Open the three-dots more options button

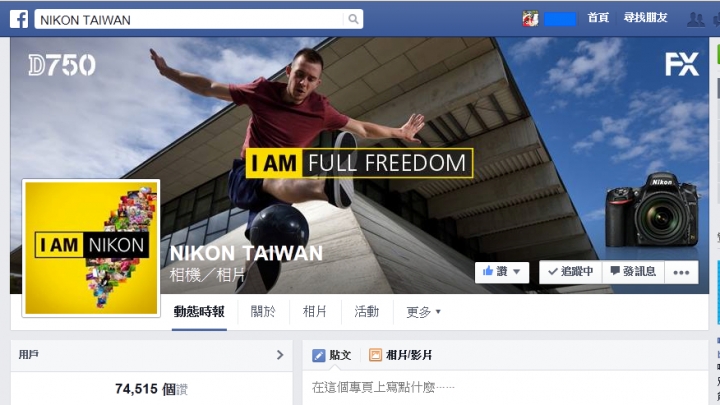tap(681, 272)
